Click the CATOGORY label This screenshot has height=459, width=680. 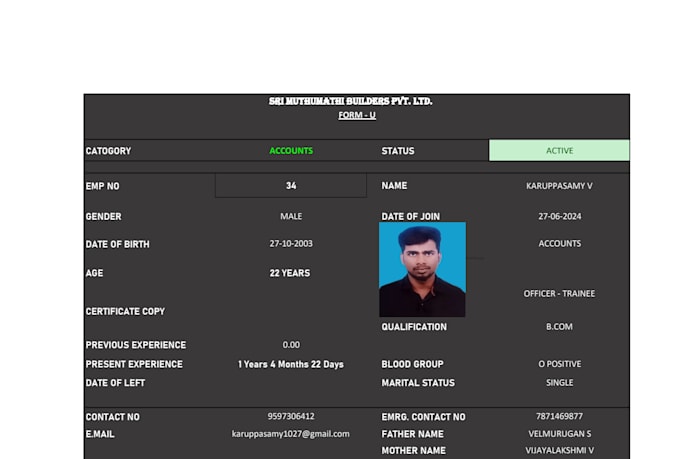108,151
